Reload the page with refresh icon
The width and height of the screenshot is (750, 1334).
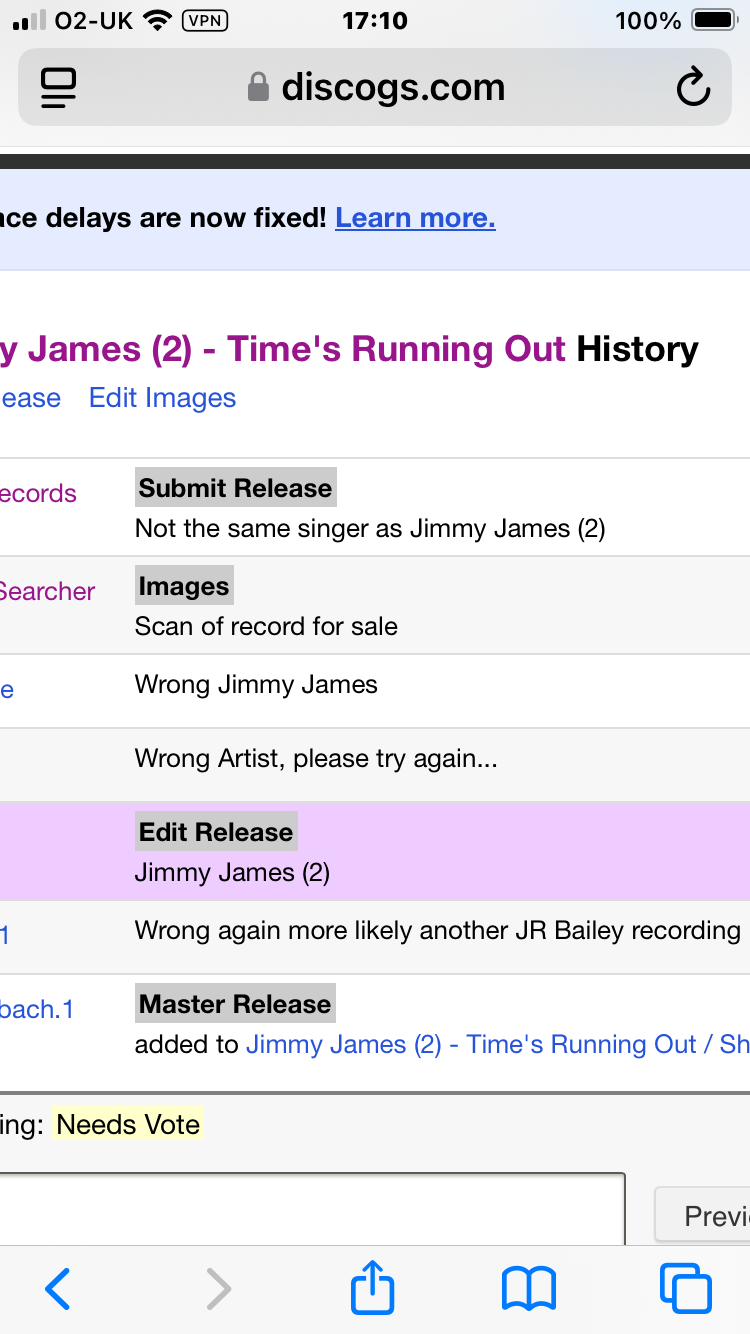692,88
